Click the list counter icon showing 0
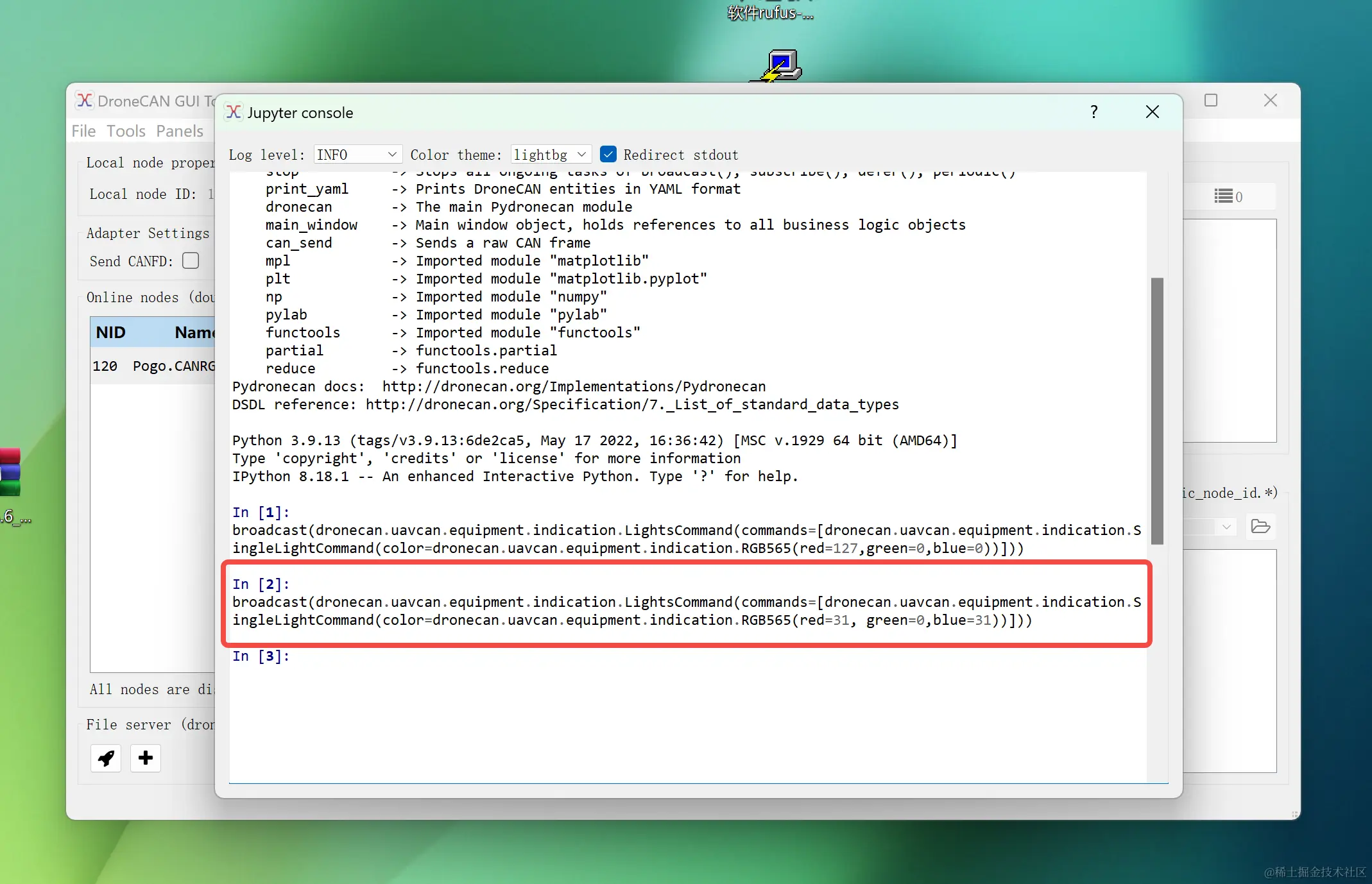The image size is (1372, 884). 1228,197
